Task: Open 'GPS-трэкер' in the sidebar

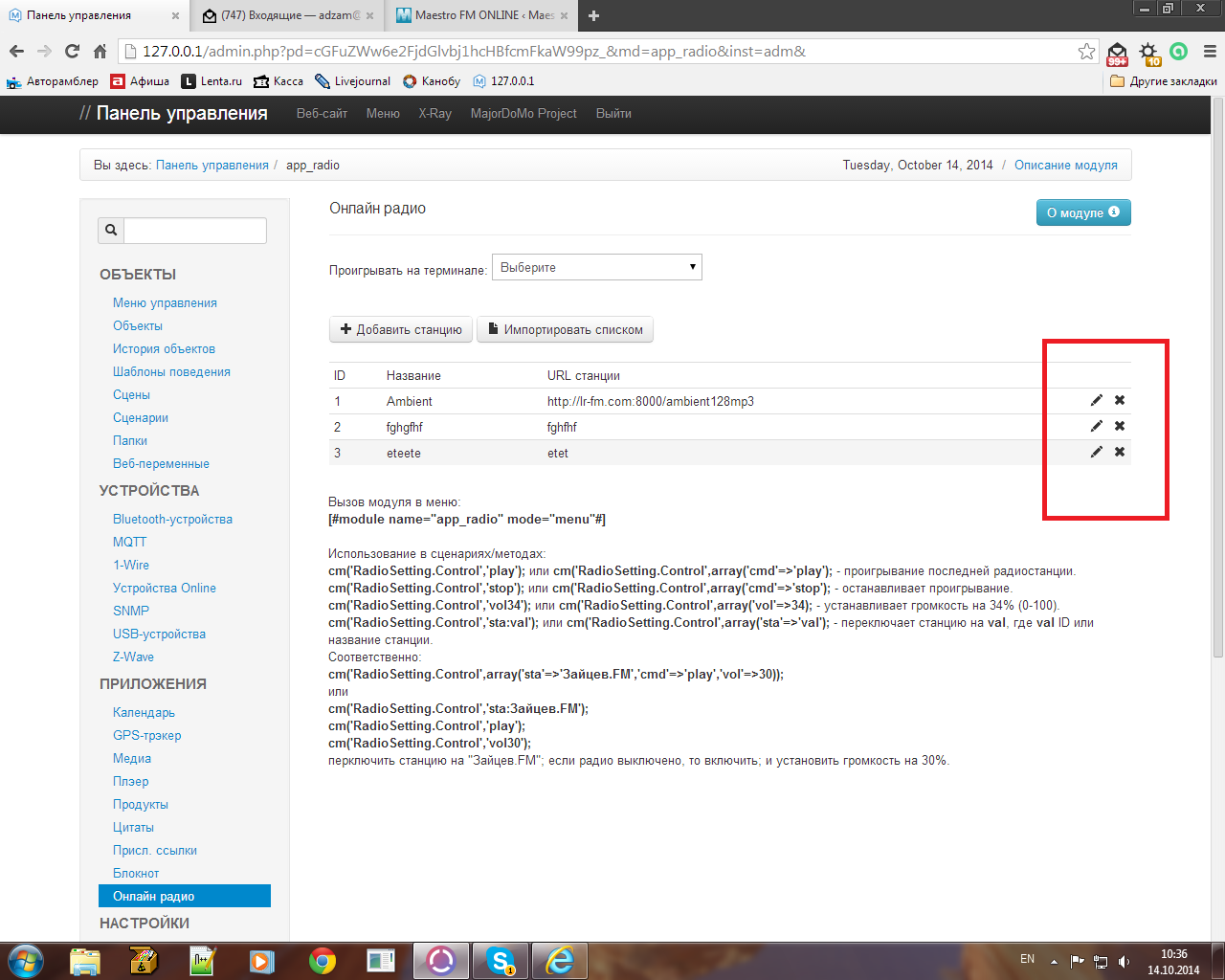Action: [146, 735]
